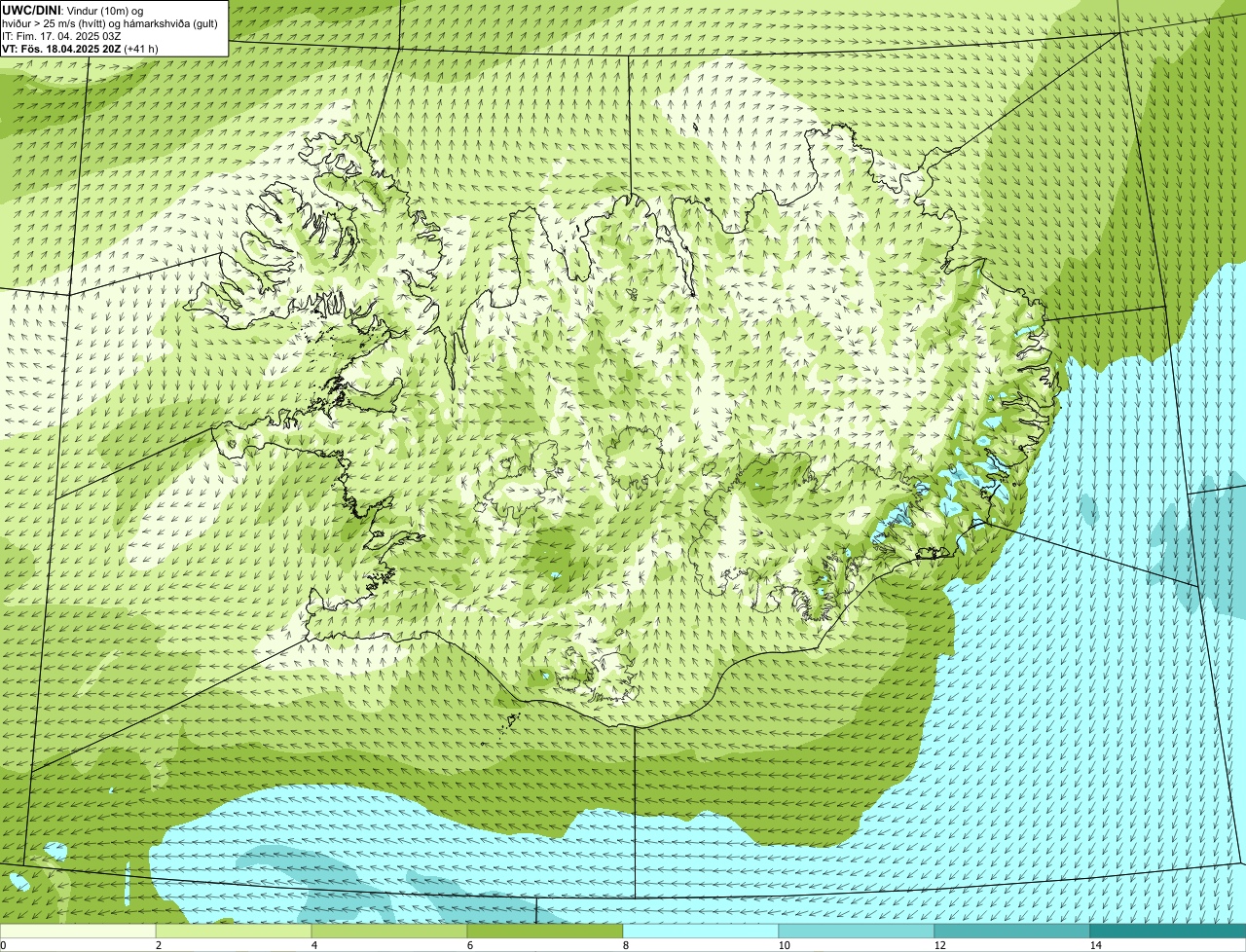1246x952 pixels.
Task: Click the scale label '12'
Action: tap(939, 945)
